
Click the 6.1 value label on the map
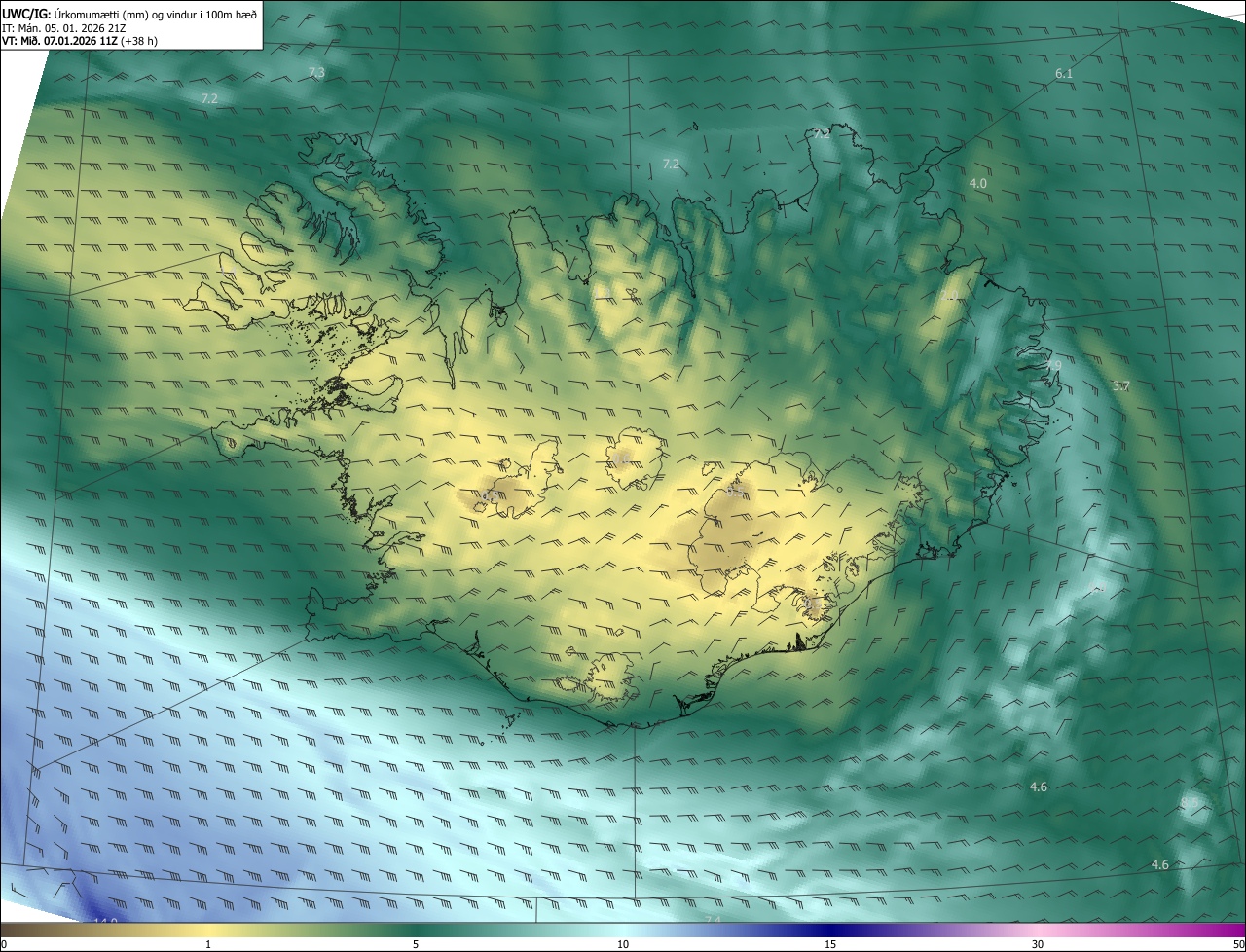1064,74
